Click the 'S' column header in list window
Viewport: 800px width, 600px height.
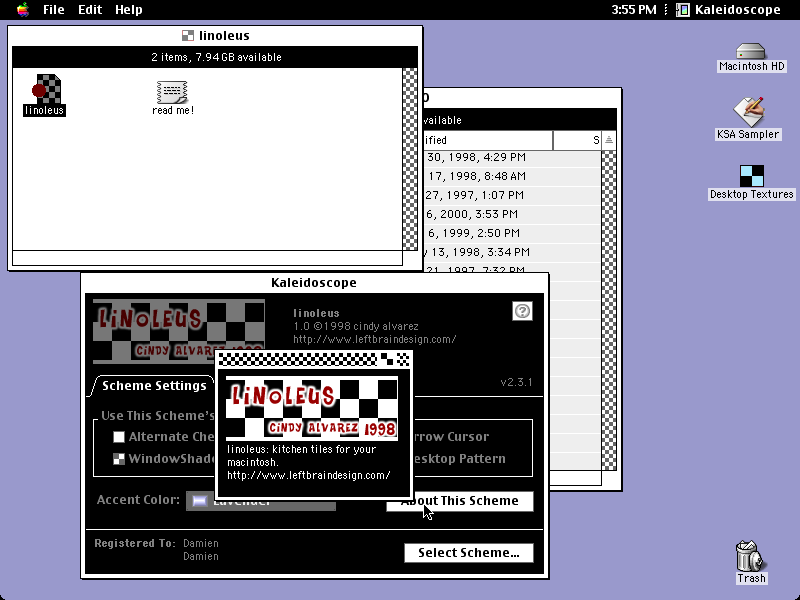tap(578, 140)
